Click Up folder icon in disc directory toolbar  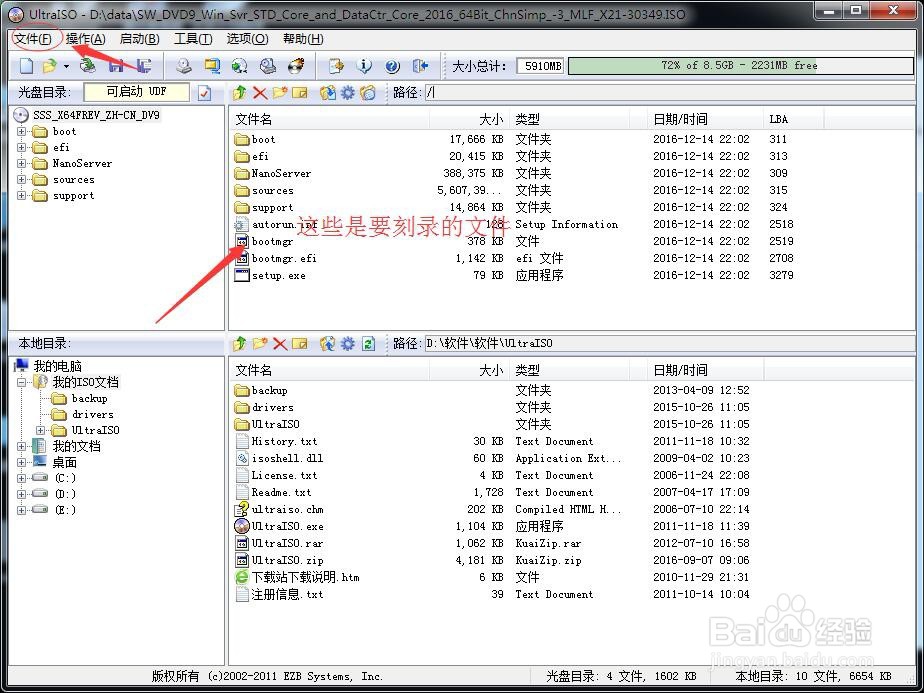pyautogui.click(x=239, y=93)
